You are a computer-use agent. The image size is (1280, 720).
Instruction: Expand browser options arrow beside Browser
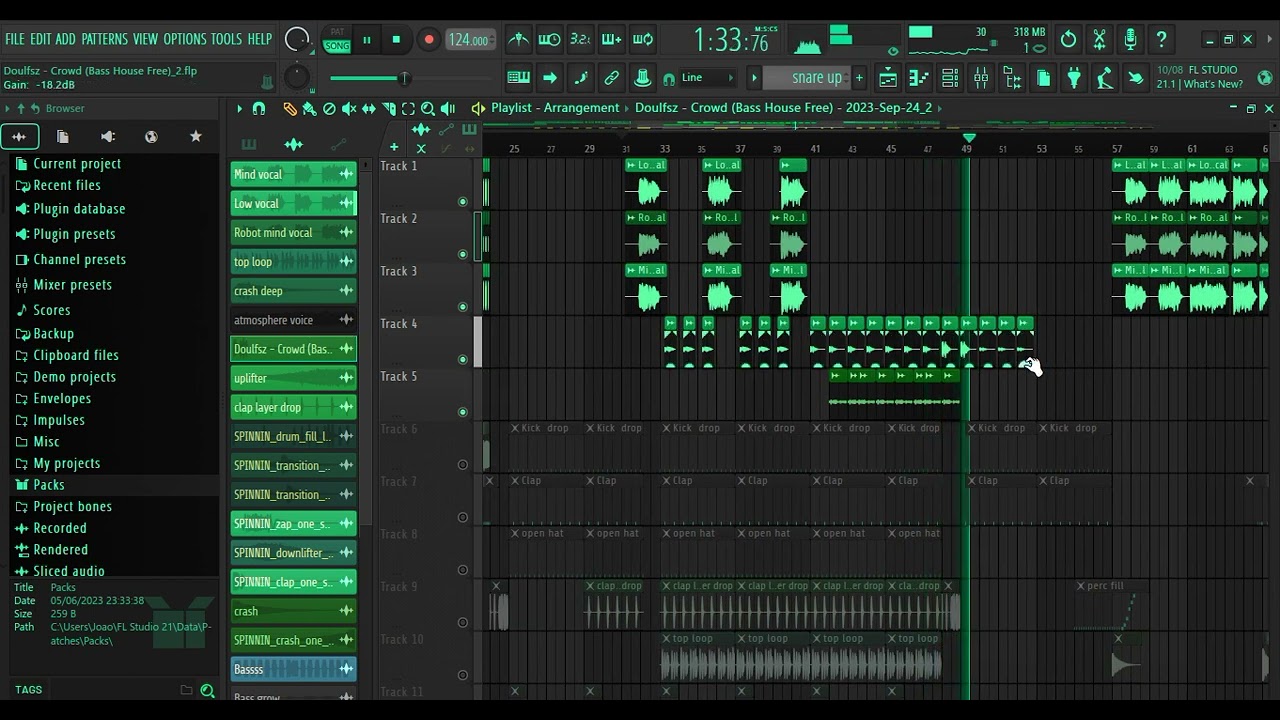[x=8, y=108]
